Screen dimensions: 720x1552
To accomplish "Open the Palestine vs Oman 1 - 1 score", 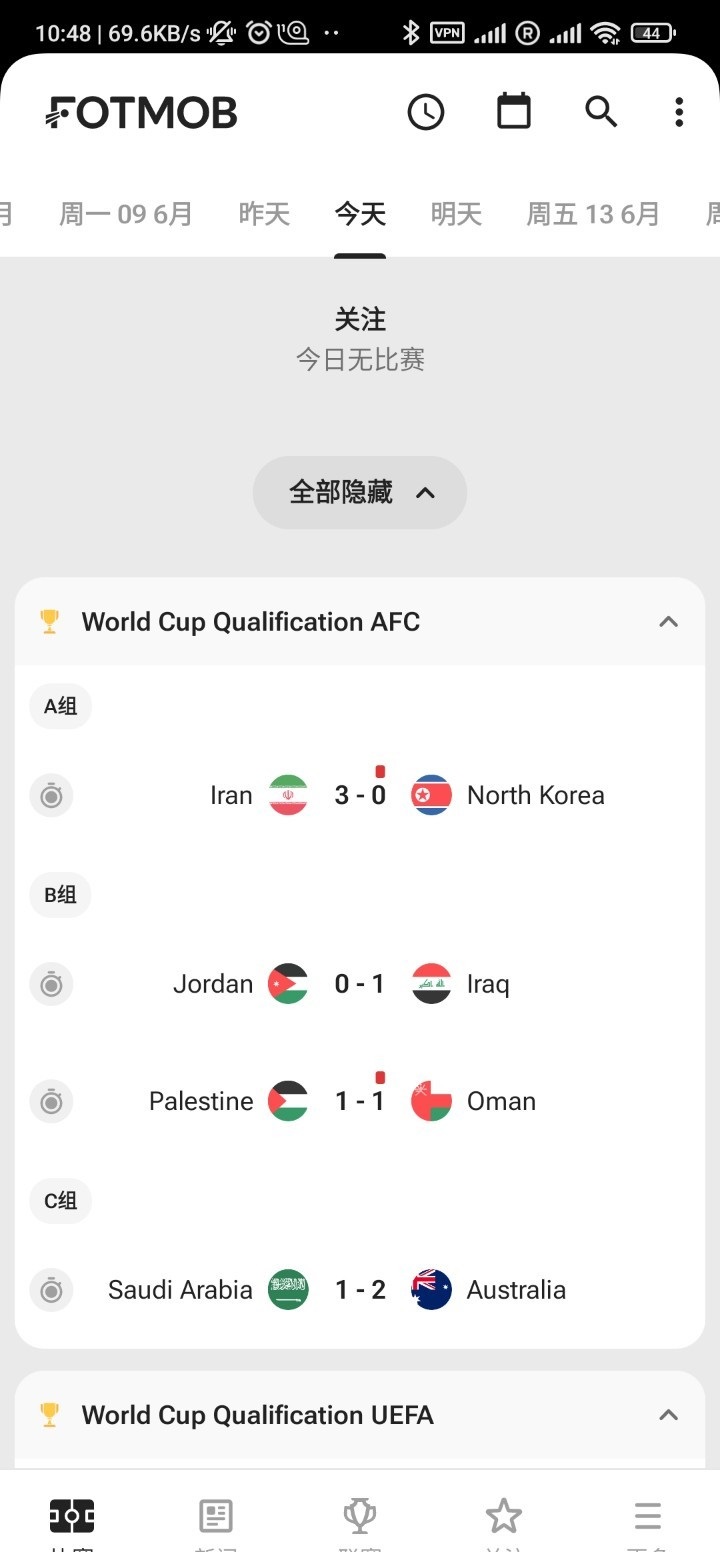I will tap(360, 1101).
